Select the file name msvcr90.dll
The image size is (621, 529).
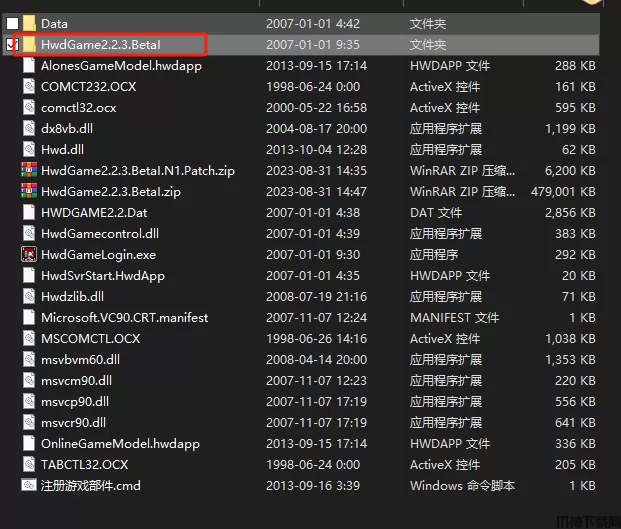pyautogui.click(x=74, y=422)
